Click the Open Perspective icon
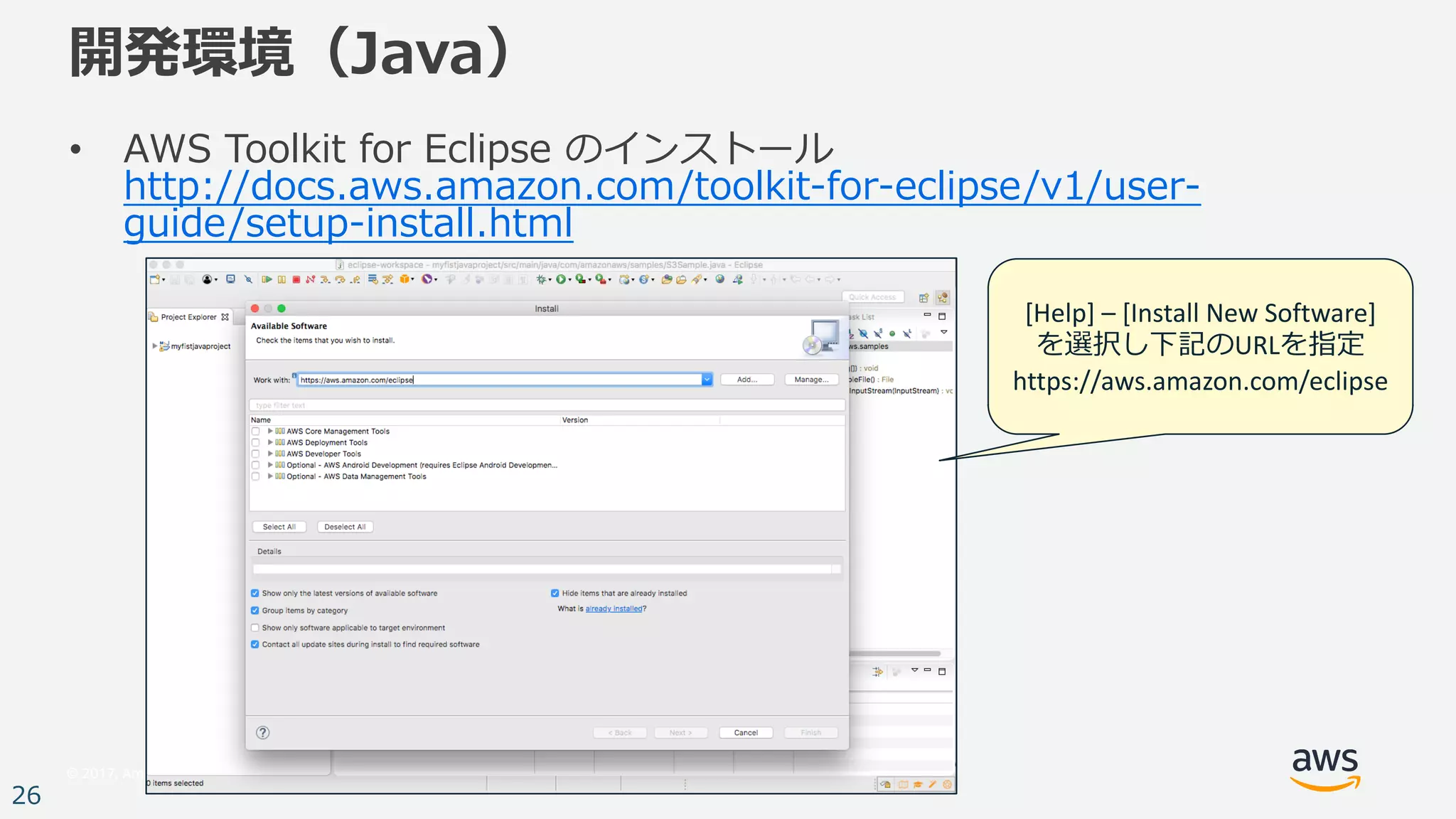 [924, 298]
